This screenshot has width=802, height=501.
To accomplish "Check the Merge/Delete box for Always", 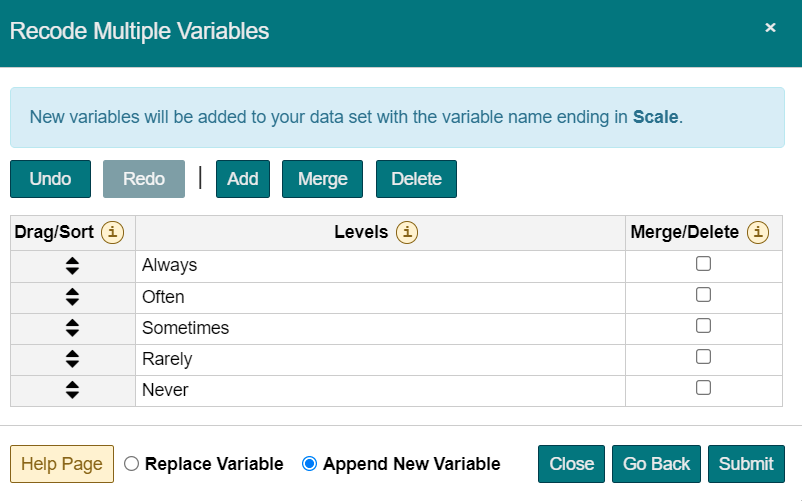I will [x=703, y=264].
